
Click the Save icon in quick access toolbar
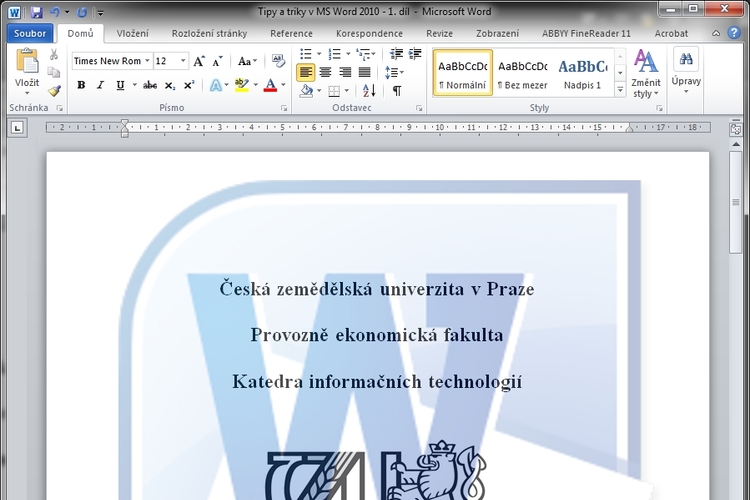(x=37, y=12)
